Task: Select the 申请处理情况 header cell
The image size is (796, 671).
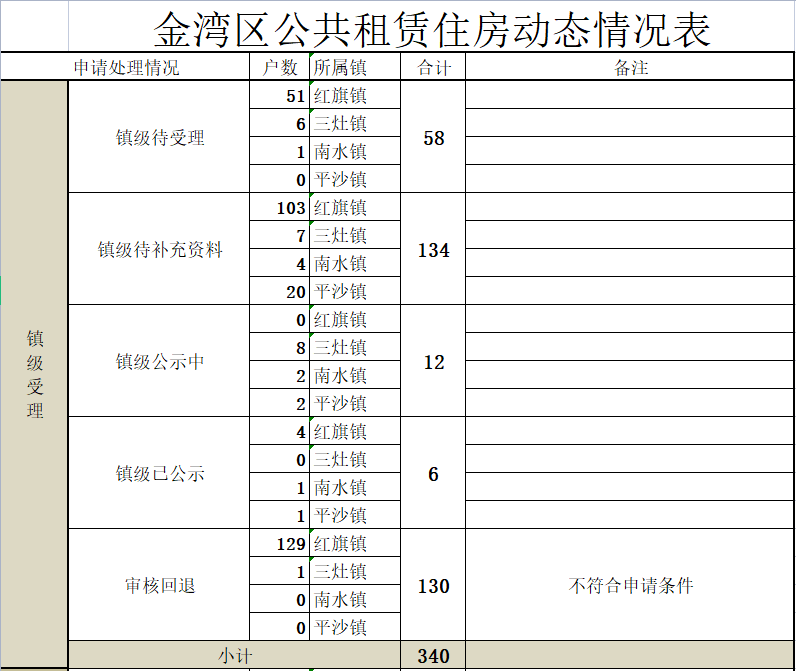Action: click(x=127, y=68)
